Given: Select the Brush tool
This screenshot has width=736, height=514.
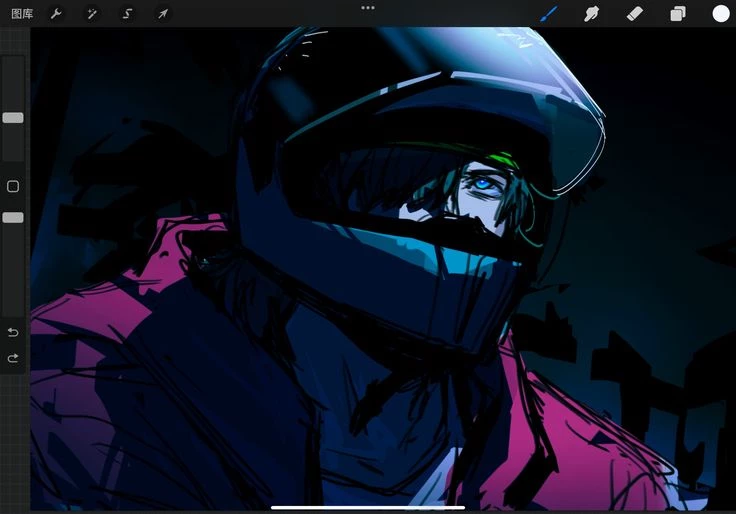Looking at the screenshot, I should click(549, 14).
